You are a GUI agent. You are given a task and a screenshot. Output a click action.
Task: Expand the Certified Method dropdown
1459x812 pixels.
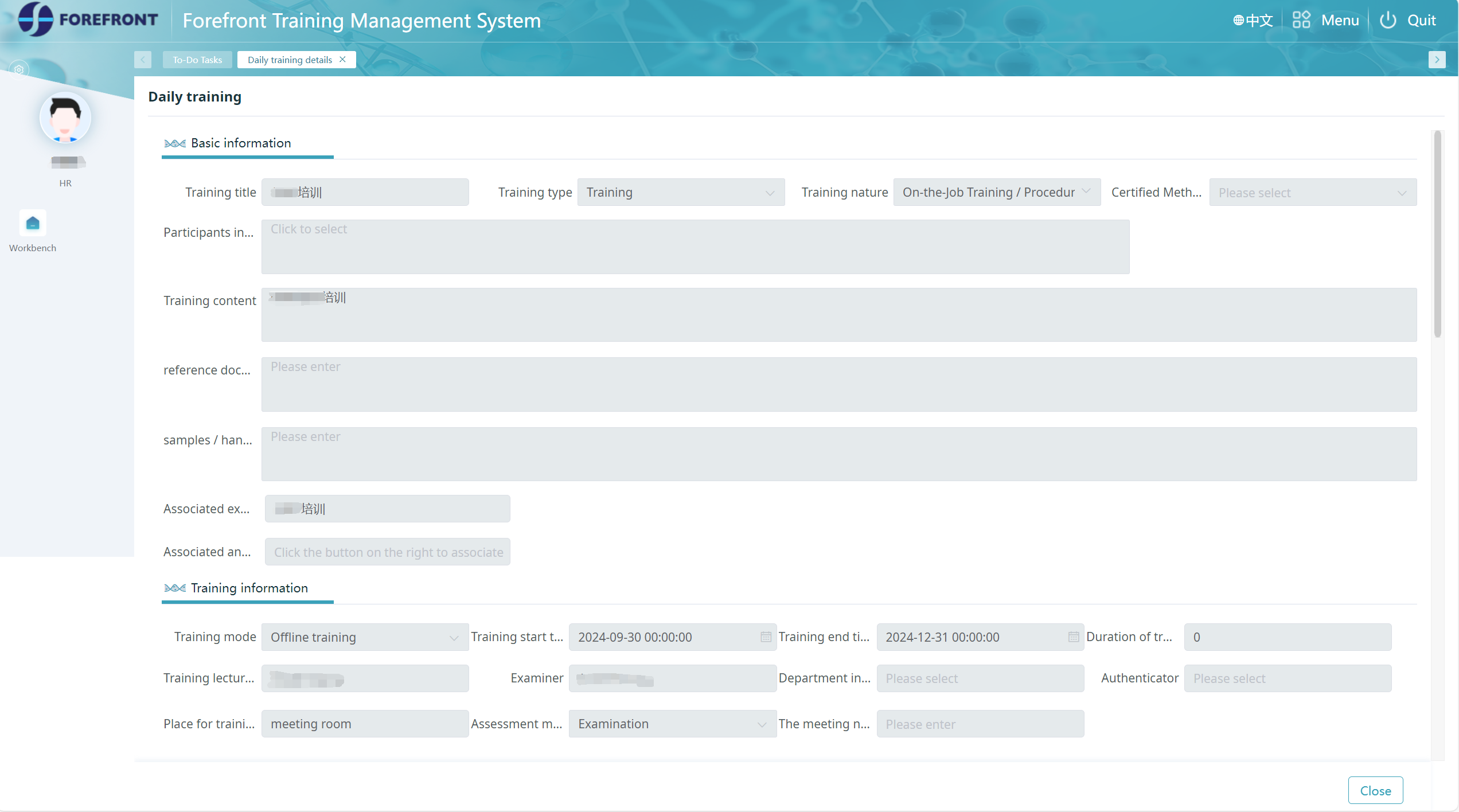click(x=1402, y=193)
